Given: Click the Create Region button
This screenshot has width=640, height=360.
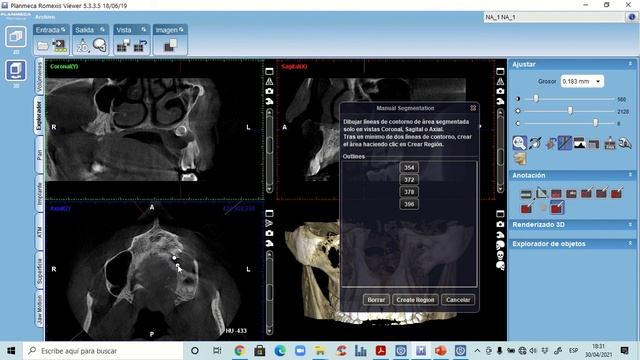Looking at the screenshot, I should click(415, 300).
